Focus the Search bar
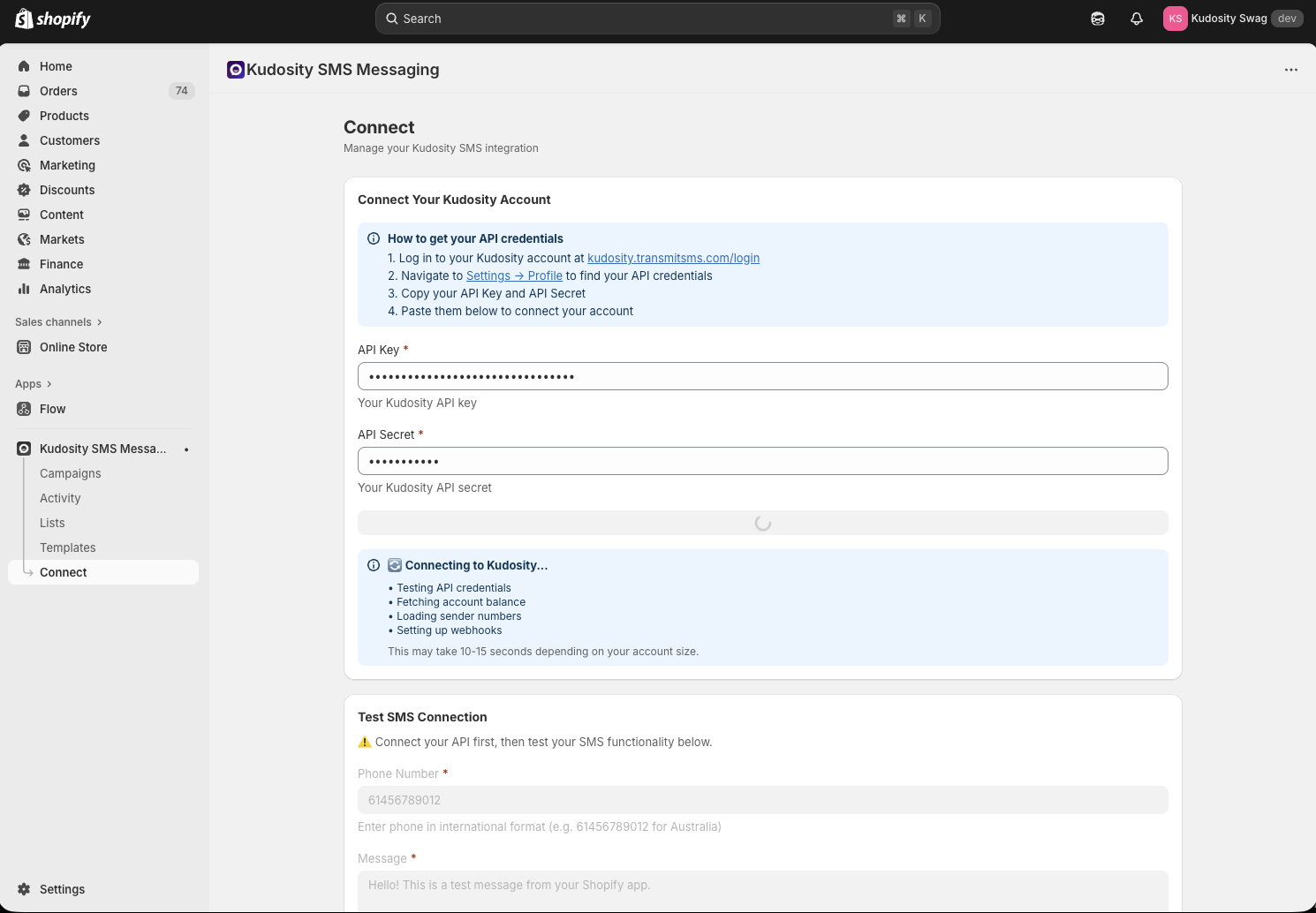Viewport: 1316px width, 913px height. pos(658,19)
